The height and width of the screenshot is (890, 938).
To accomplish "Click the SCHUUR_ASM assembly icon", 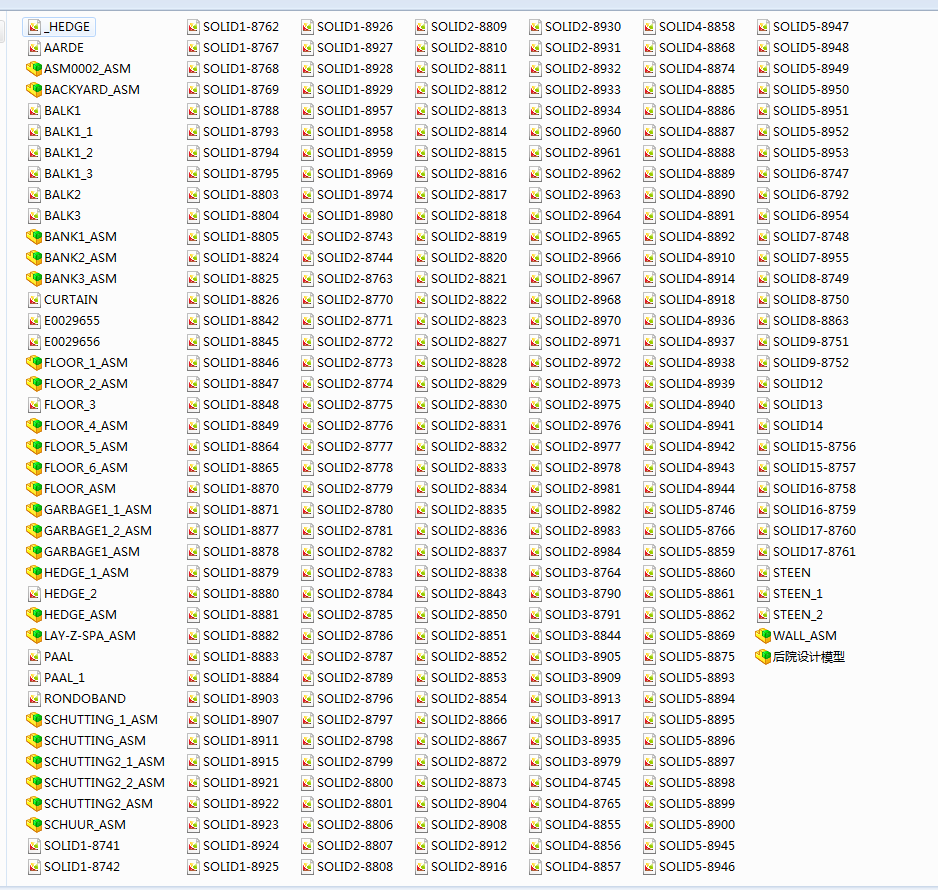I will pos(34,825).
